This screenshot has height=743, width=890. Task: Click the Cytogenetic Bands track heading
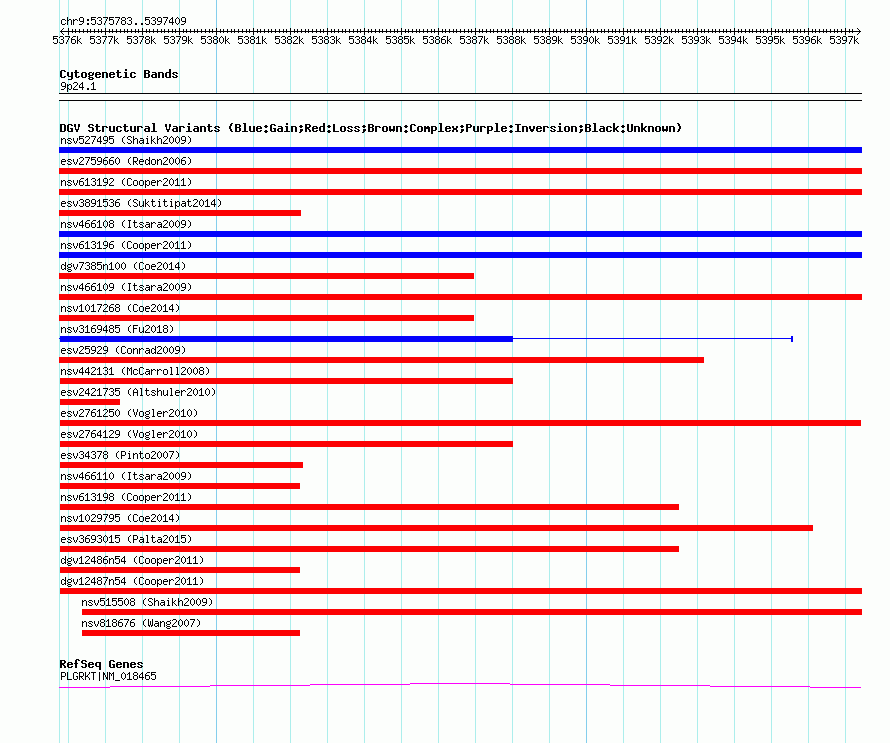coord(119,74)
